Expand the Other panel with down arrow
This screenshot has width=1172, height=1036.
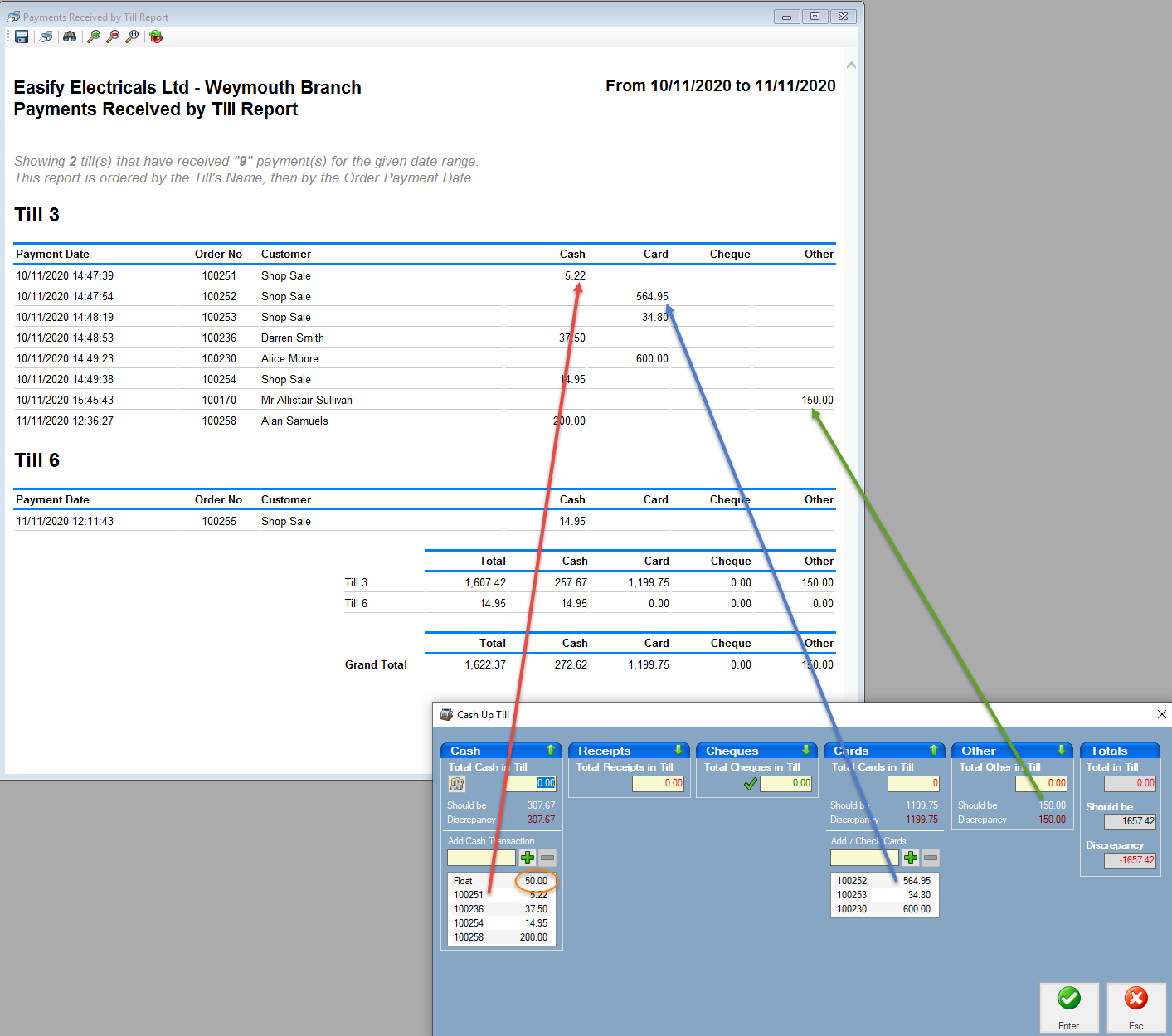(x=1061, y=750)
